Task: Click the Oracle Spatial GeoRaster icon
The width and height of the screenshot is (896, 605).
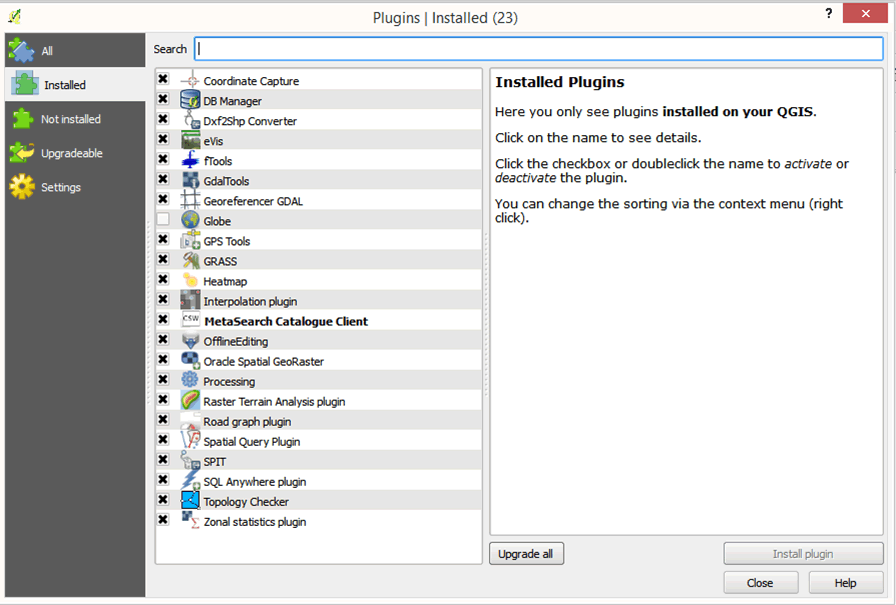Action: point(190,360)
